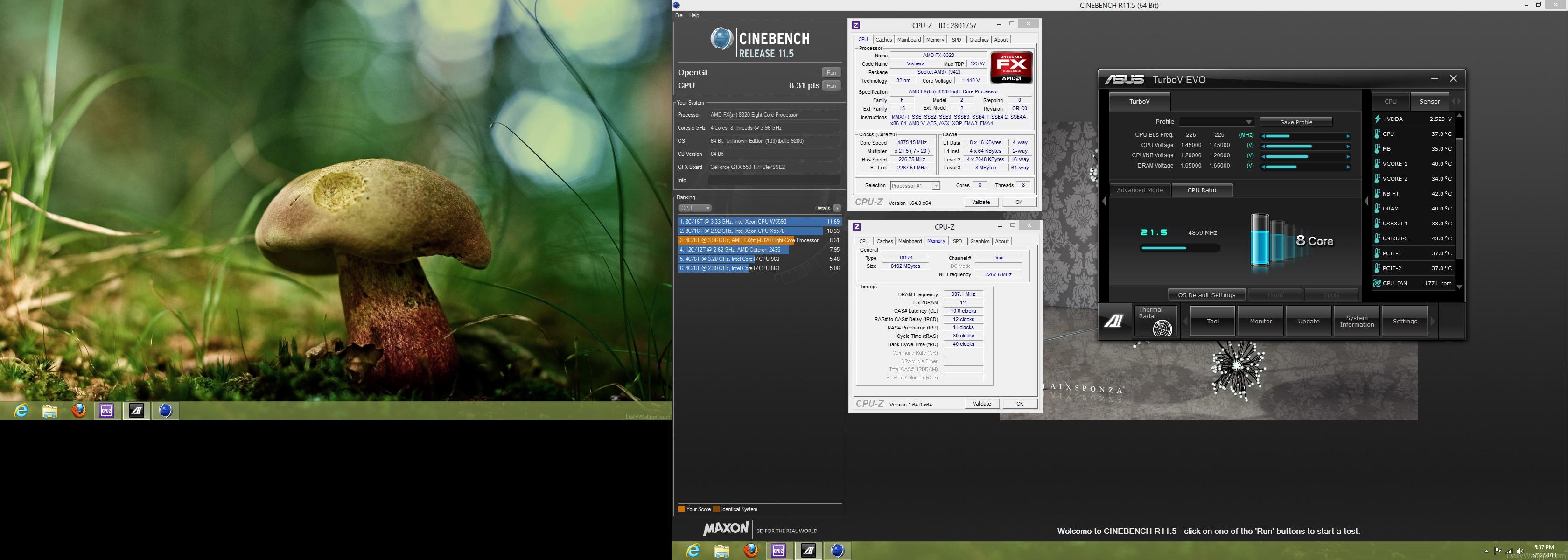Click the Cinebench globe logo
Image resolution: width=1568 pixels, height=560 pixels.
pos(722,39)
